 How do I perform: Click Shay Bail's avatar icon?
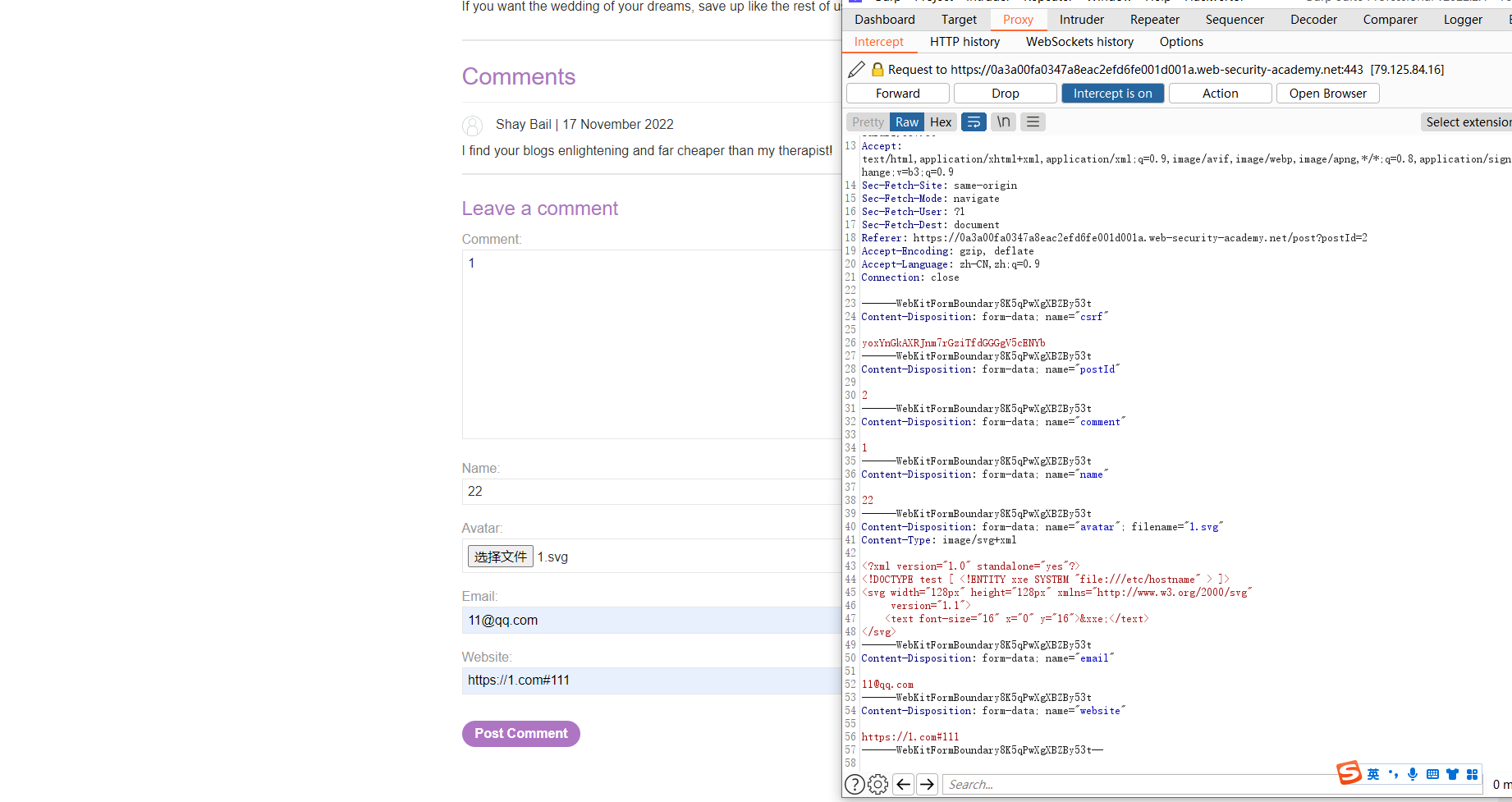[473, 126]
